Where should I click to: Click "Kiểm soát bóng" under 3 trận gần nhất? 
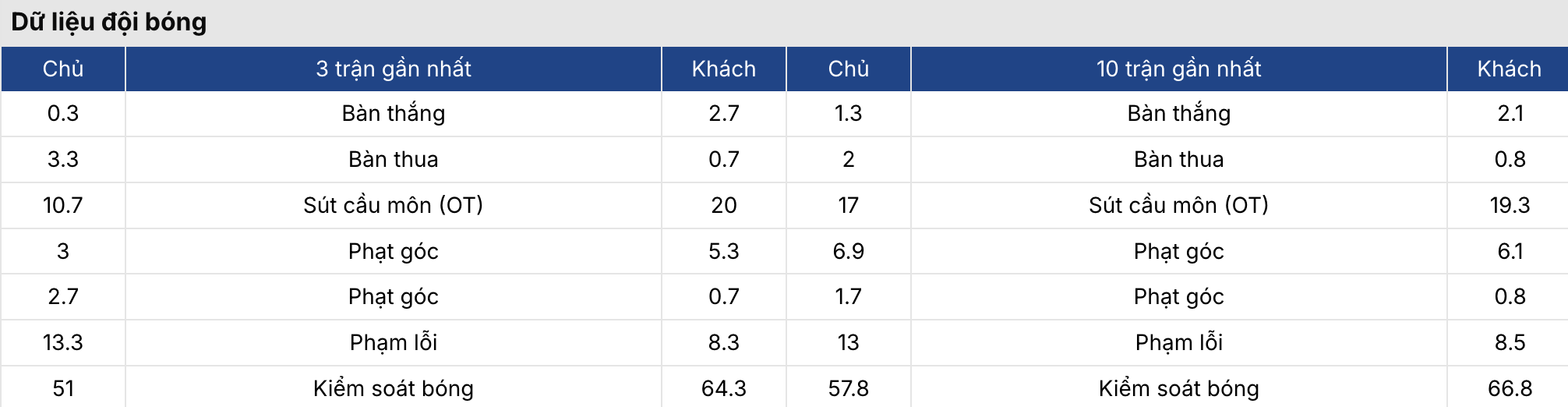click(x=394, y=388)
